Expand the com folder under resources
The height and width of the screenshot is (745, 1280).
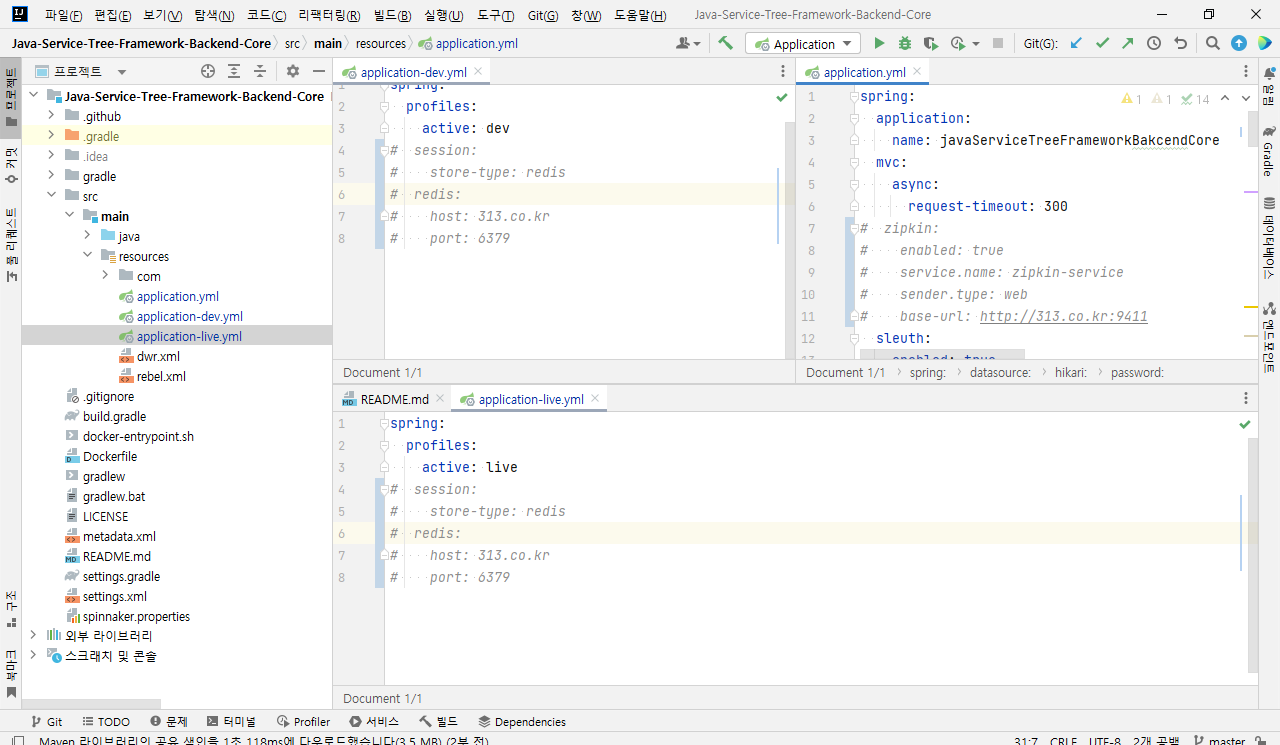[x=105, y=276]
